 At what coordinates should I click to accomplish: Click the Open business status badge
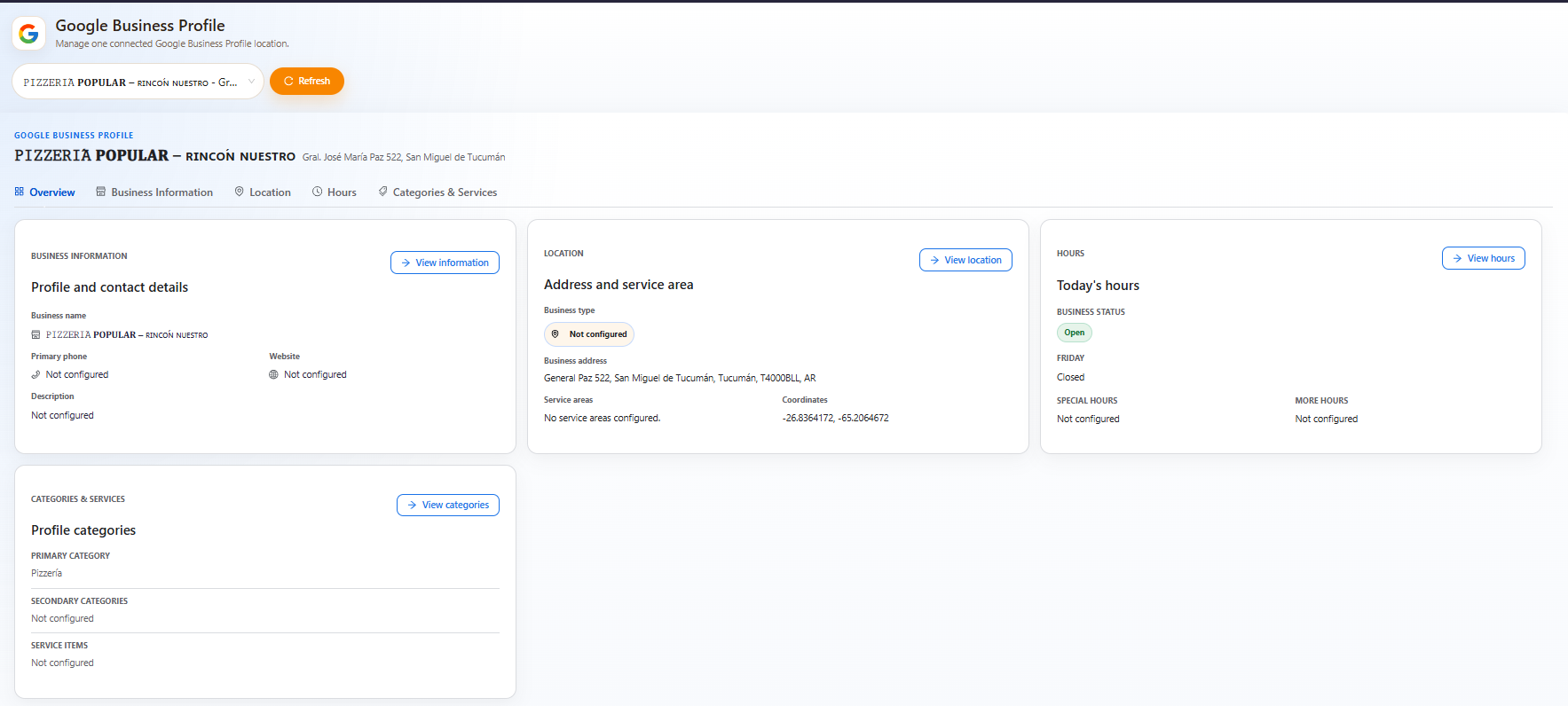[x=1075, y=333]
